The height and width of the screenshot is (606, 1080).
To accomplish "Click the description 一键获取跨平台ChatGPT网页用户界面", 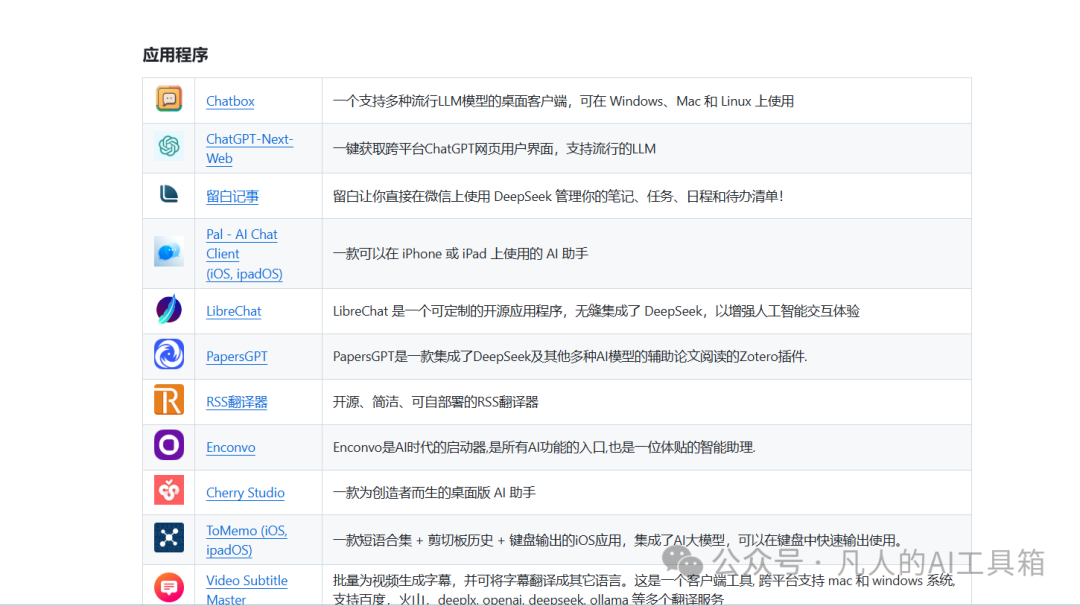I will click(494, 149).
